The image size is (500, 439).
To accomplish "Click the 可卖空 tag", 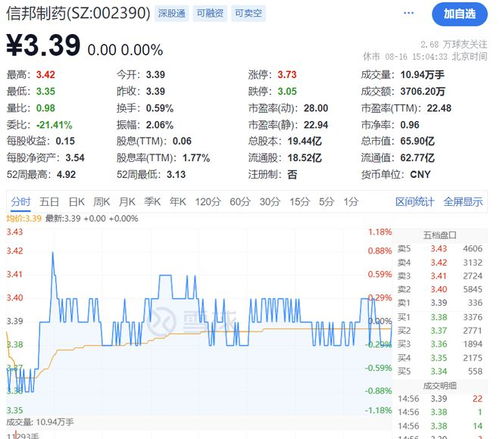I will click(248, 13).
